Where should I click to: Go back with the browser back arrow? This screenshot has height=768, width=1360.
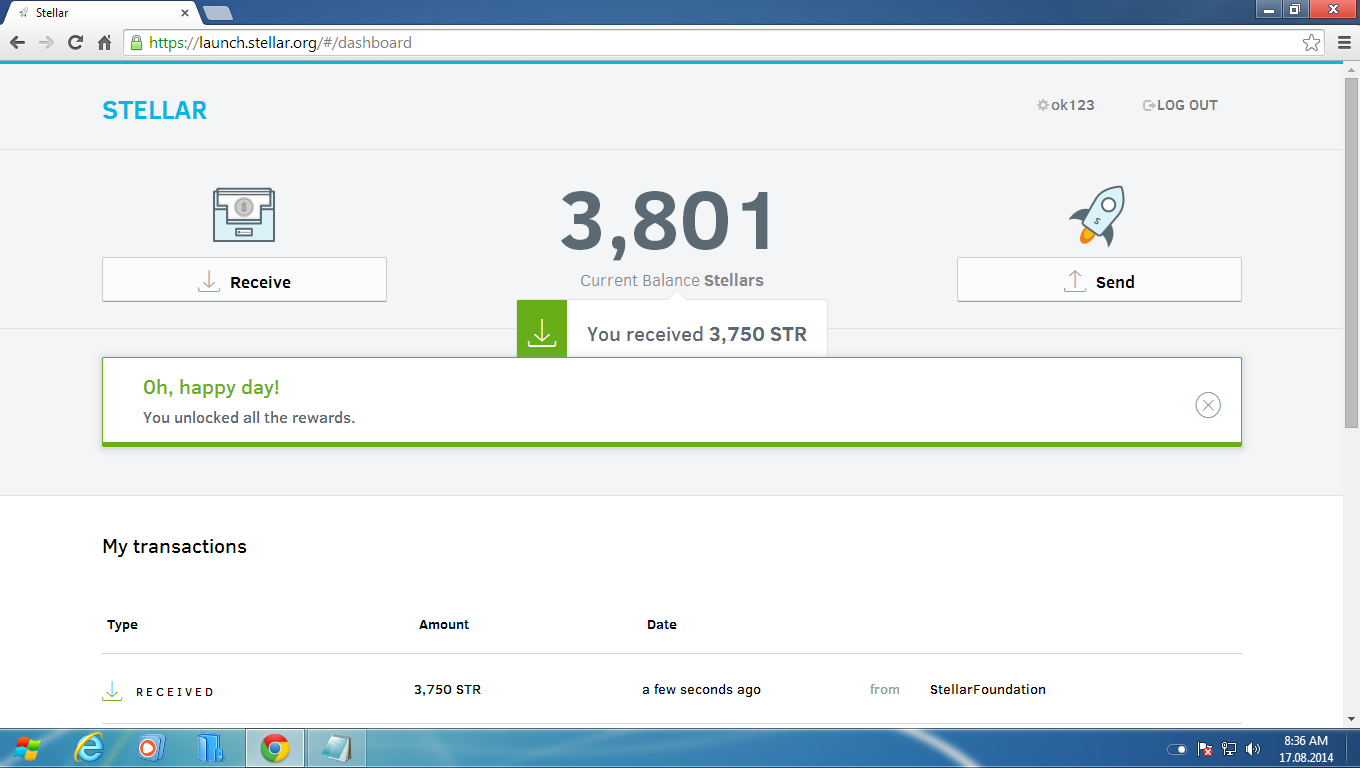[17, 43]
